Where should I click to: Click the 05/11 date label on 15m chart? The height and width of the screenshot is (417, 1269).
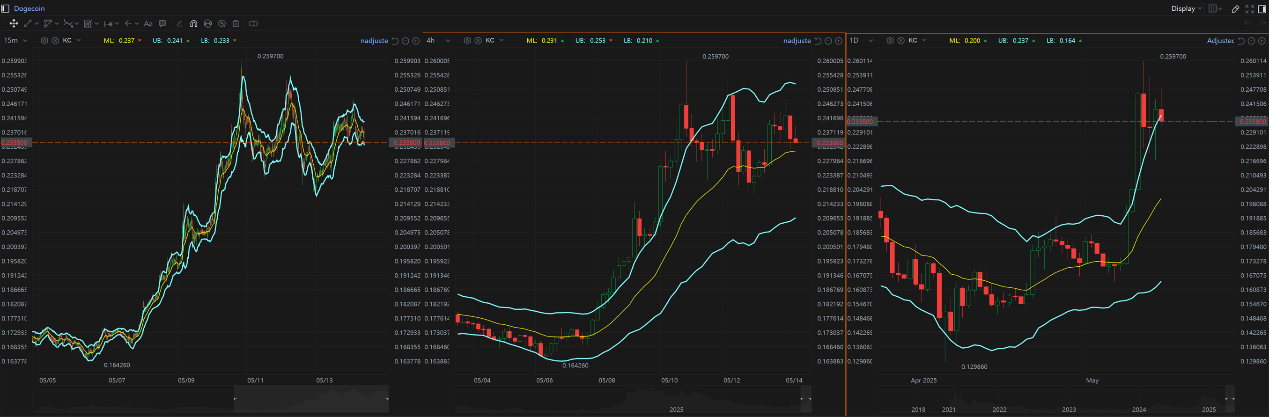click(x=254, y=380)
